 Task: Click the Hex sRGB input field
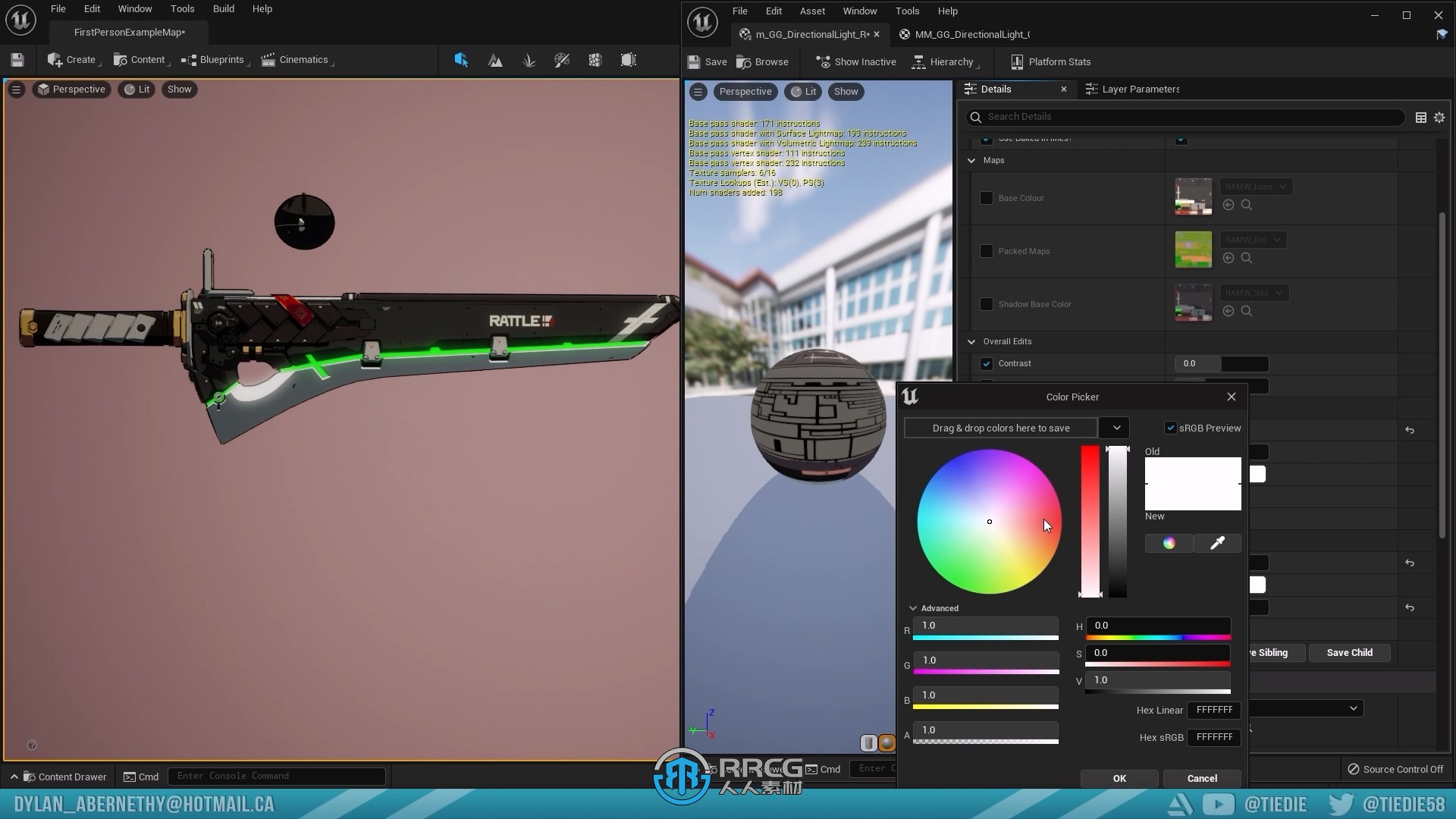click(1214, 737)
